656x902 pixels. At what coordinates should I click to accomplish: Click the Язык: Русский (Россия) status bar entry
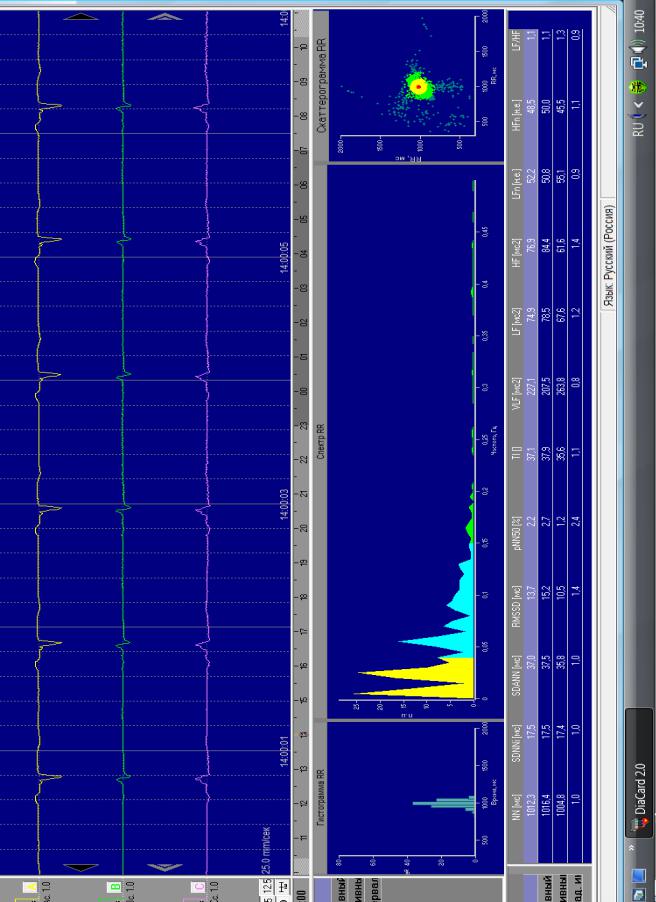pos(609,255)
